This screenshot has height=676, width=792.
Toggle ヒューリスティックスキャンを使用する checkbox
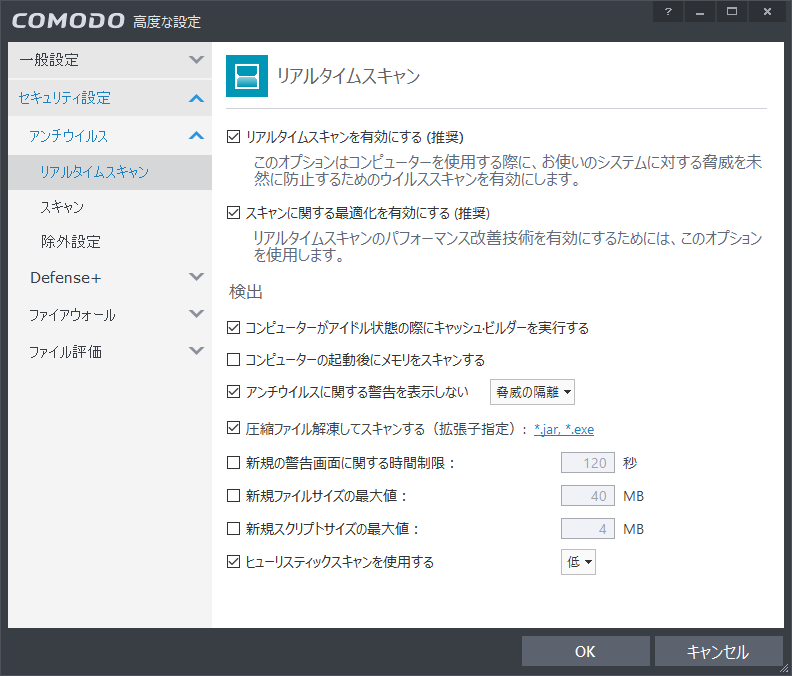(x=233, y=561)
